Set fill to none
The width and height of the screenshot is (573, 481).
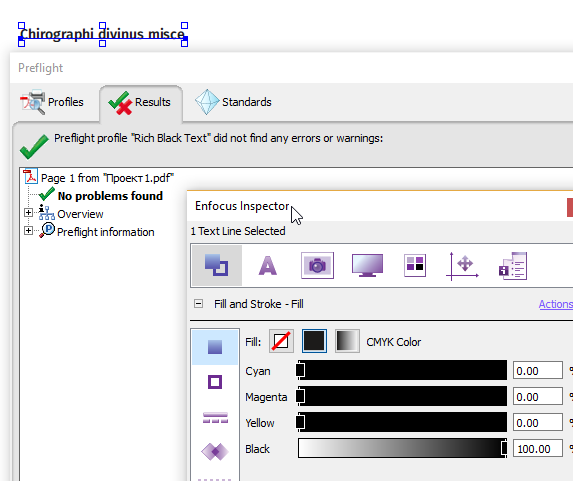tap(281, 341)
